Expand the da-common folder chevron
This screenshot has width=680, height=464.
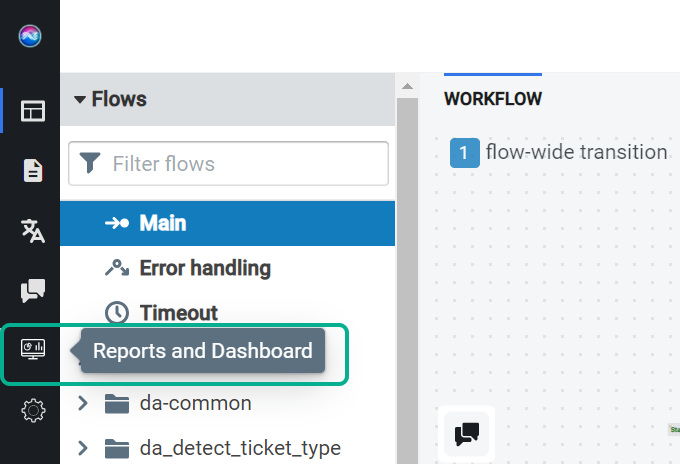[82, 403]
